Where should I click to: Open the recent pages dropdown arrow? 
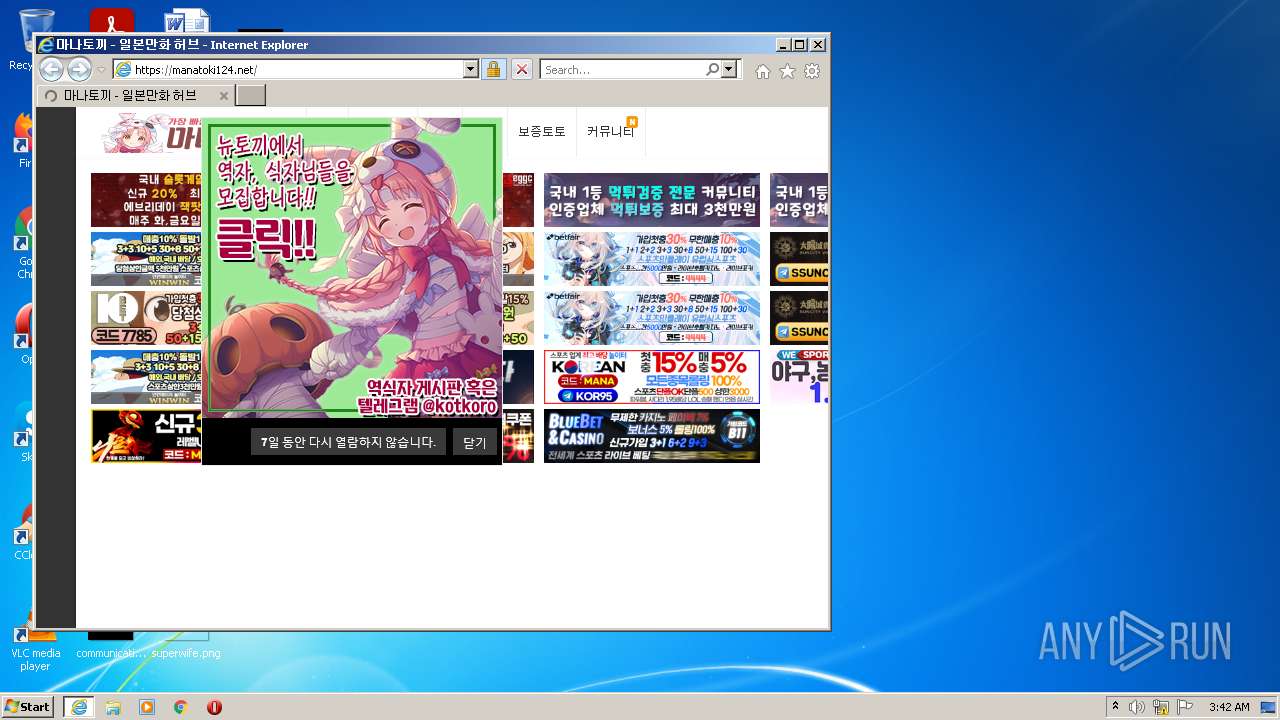click(101, 70)
